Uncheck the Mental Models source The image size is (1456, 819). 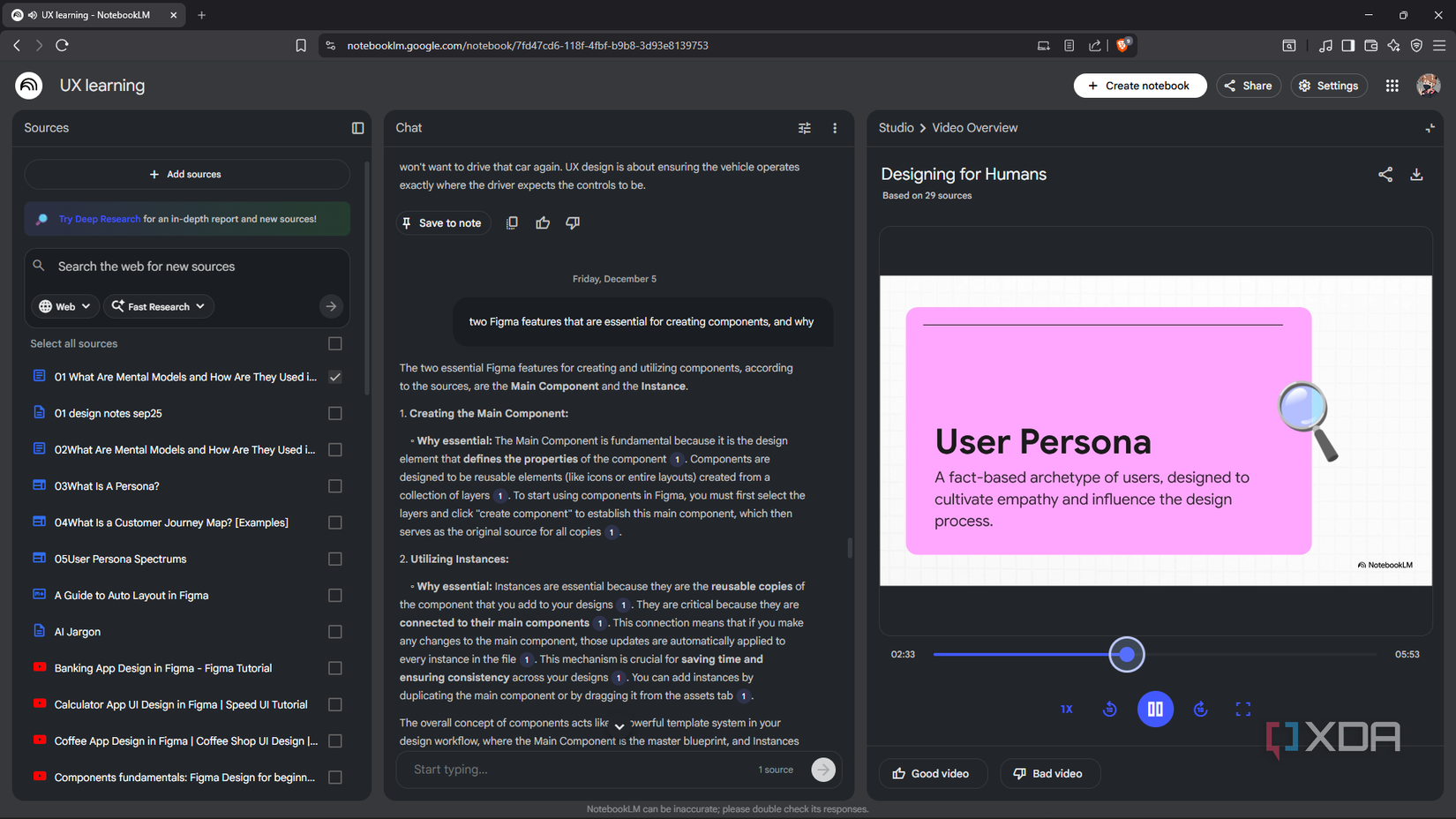[x=335, y=377]
